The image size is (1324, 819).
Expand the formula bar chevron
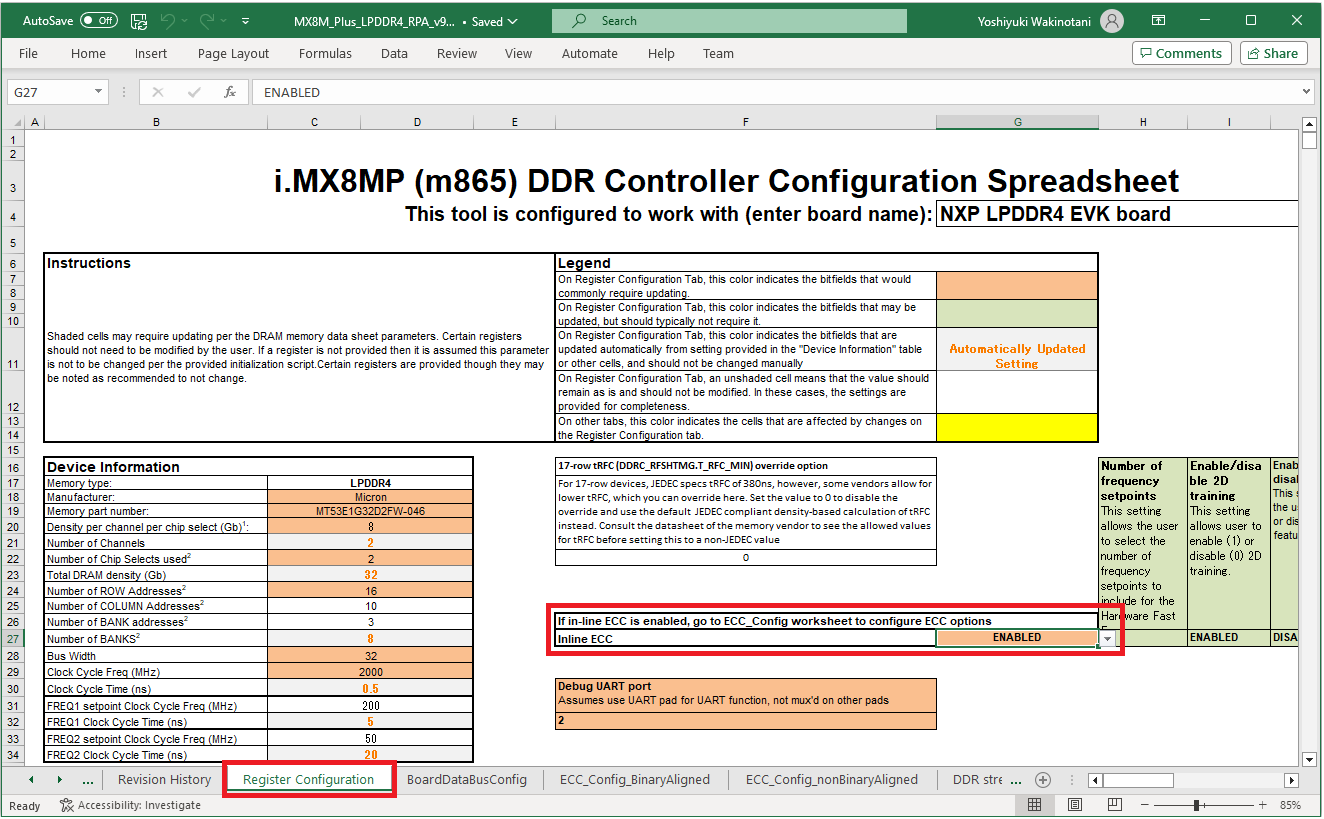1306,92
